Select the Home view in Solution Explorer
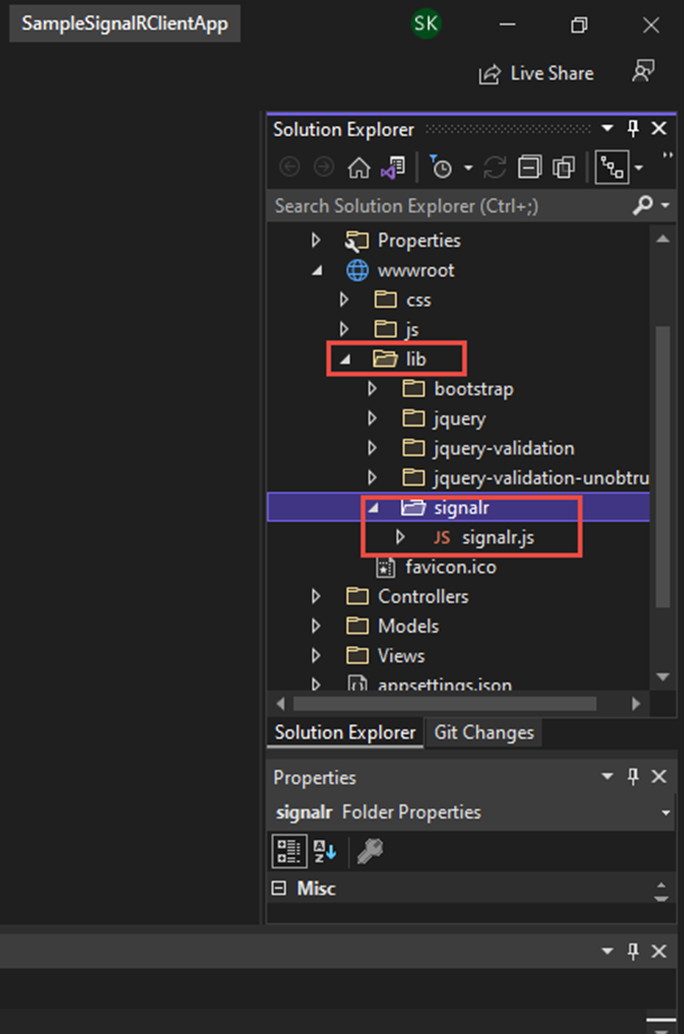 [x=358, y=168]
